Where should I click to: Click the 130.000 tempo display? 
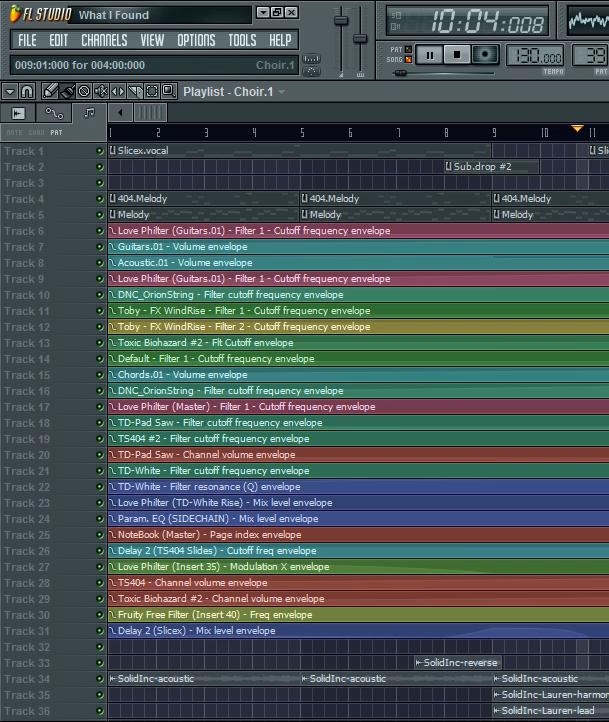pyautogui.click(x=536, y=56)
